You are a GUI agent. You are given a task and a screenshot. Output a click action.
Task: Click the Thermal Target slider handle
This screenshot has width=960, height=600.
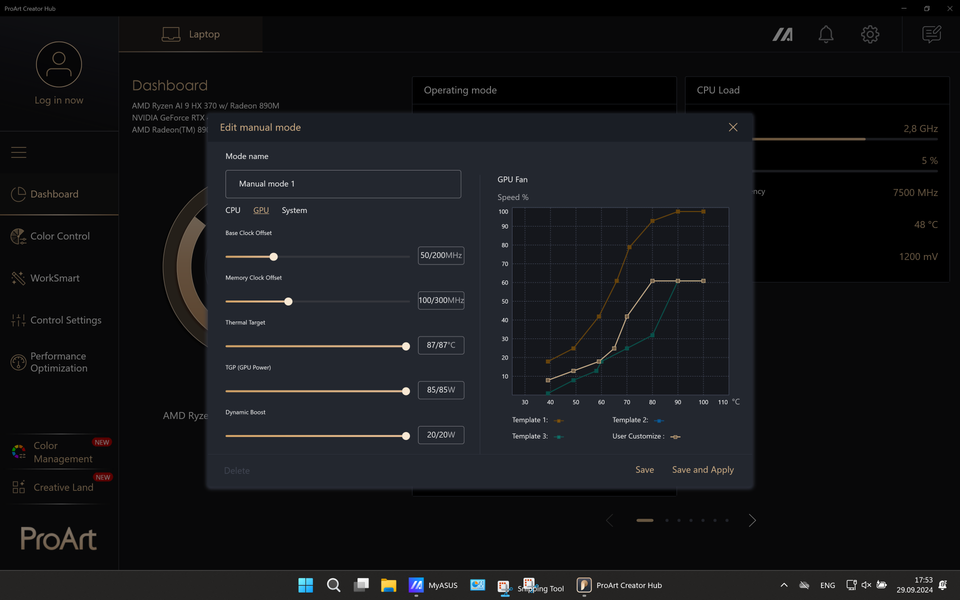click(406, 347)
